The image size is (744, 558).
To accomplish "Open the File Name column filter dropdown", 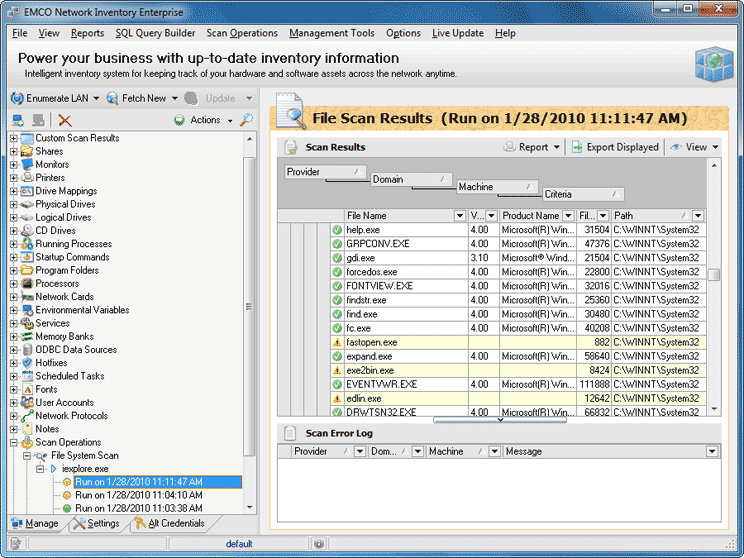I will (460, 216).
